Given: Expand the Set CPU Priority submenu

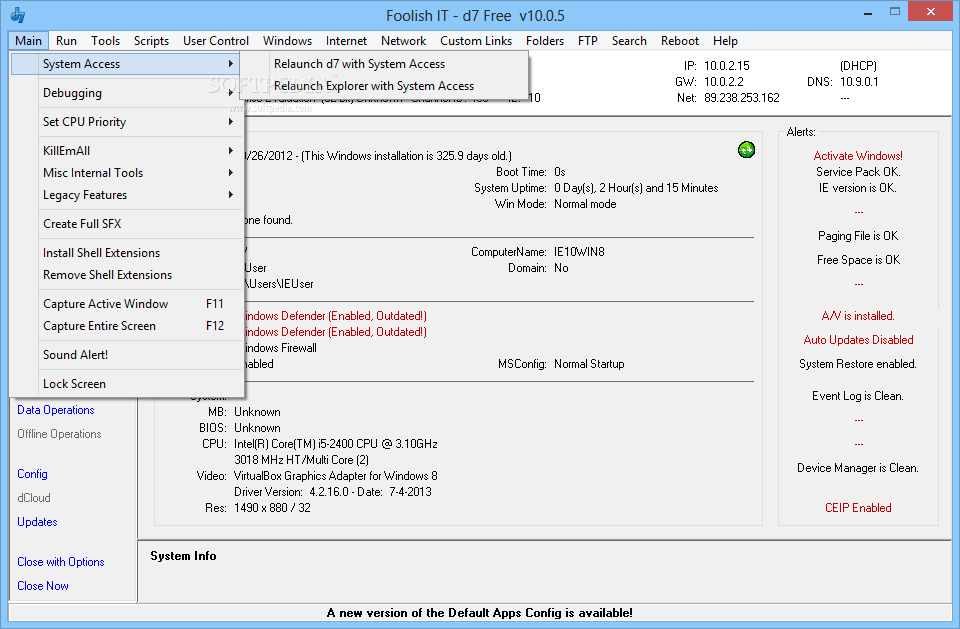Looking at the screenshot, I should 127,122.
